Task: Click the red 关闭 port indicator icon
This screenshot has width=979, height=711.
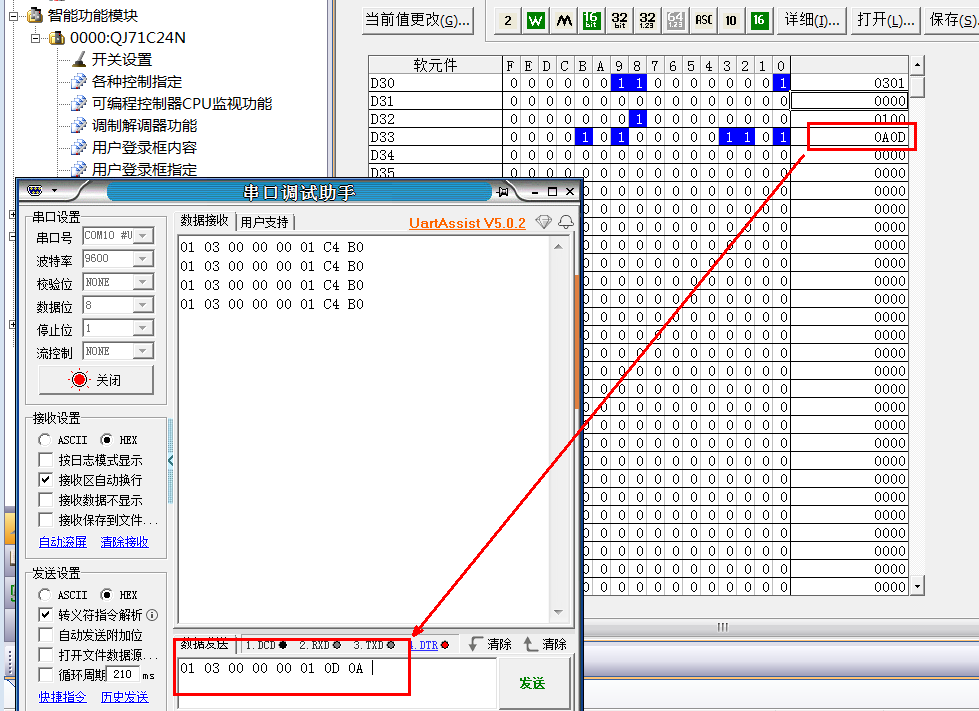Action: [79, 380]
